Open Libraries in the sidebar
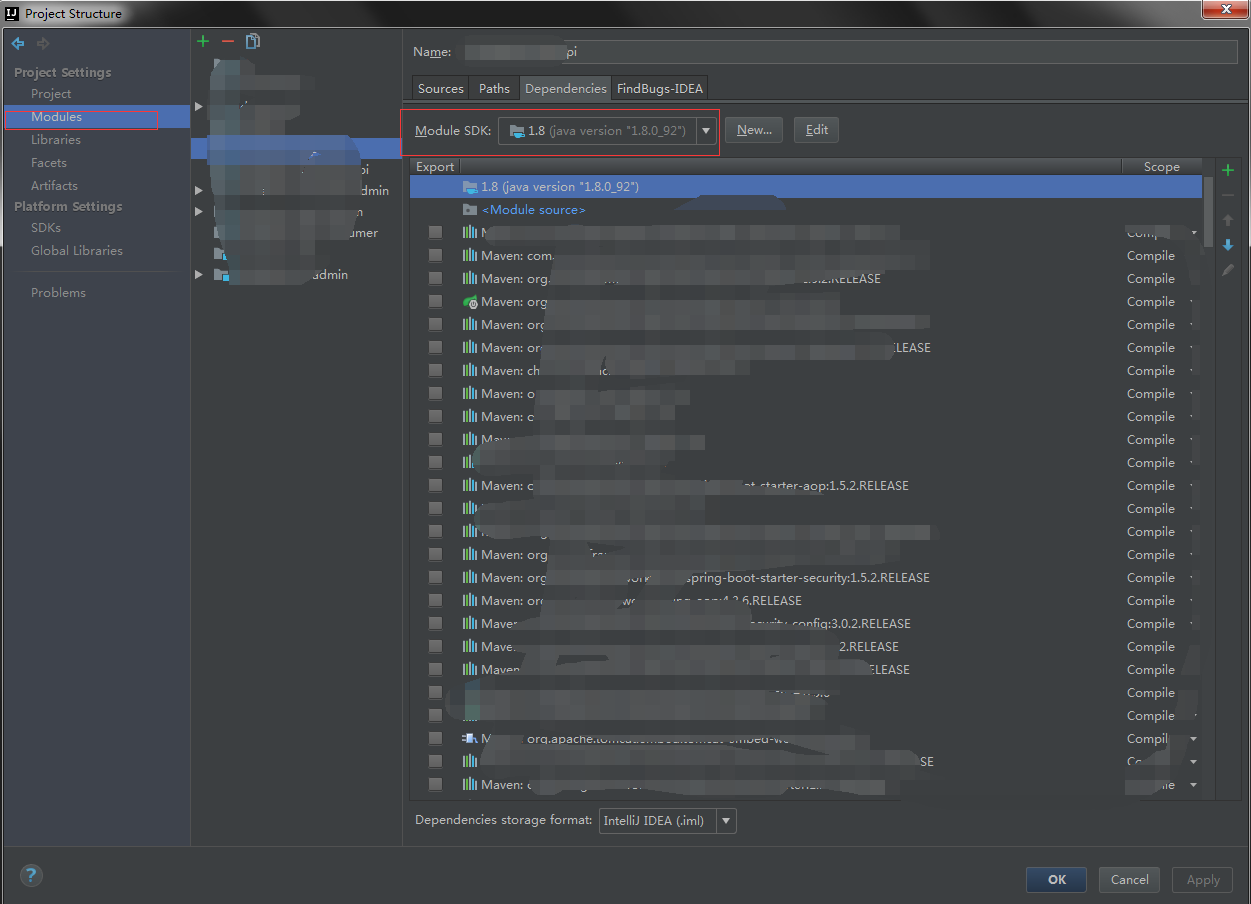 point(56,140)
